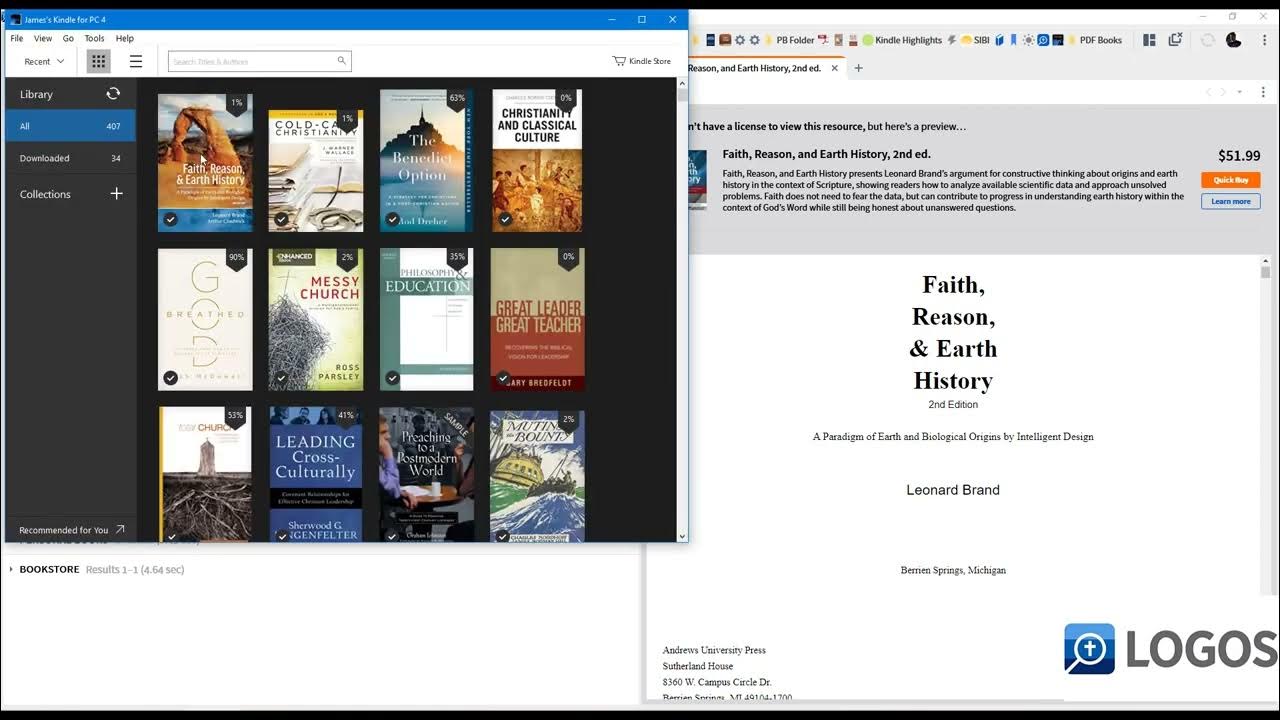Image resolution: width=1280 pixels, height=720 pixels.
Task: Click the Collections heading in the sidebar
Action: pyautogui.click(x=45, y=194)
